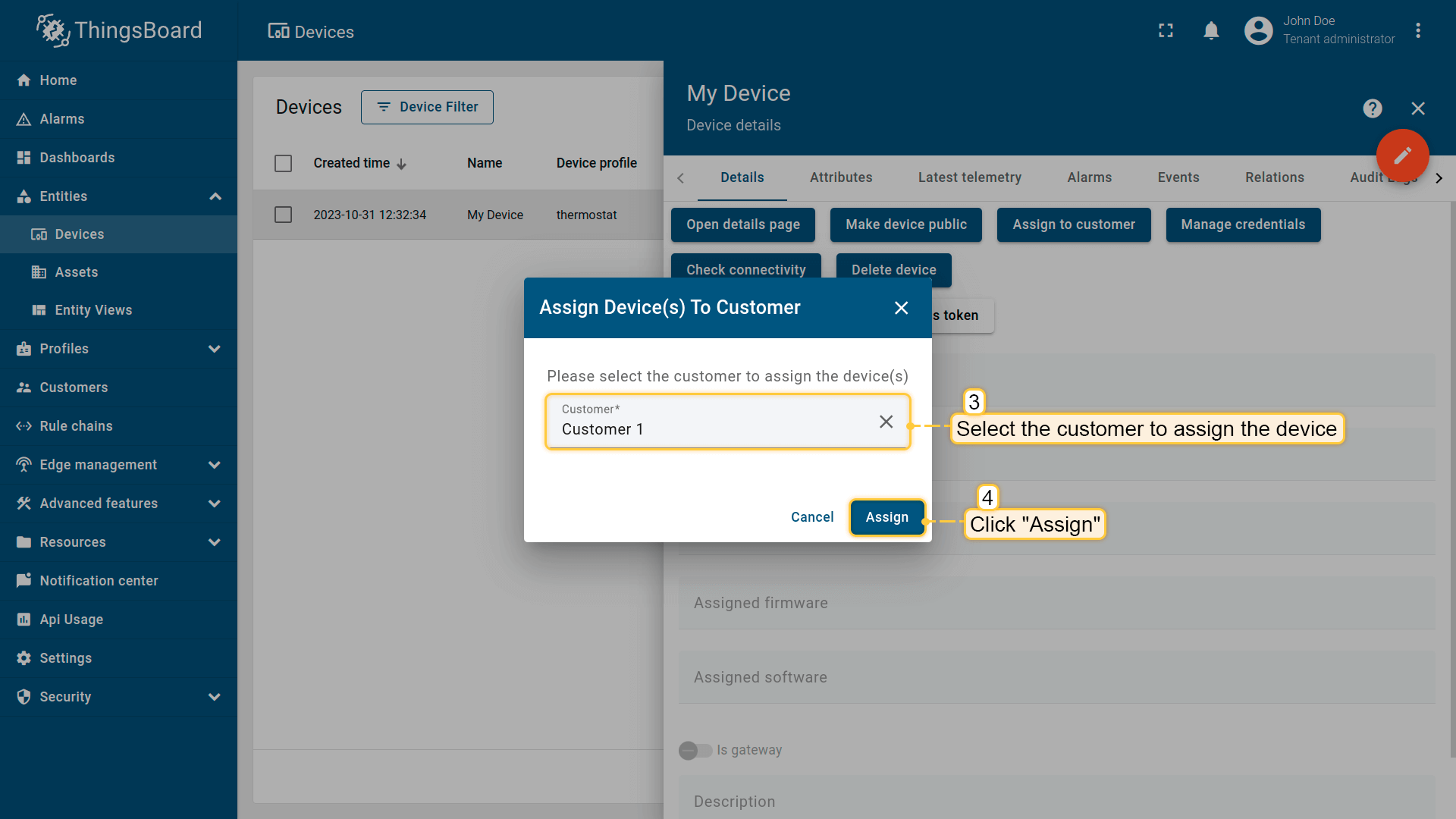Switch to the Attributes tab
The height and width of the screenshot is (819, 1456).
click(x=840, y=177)
